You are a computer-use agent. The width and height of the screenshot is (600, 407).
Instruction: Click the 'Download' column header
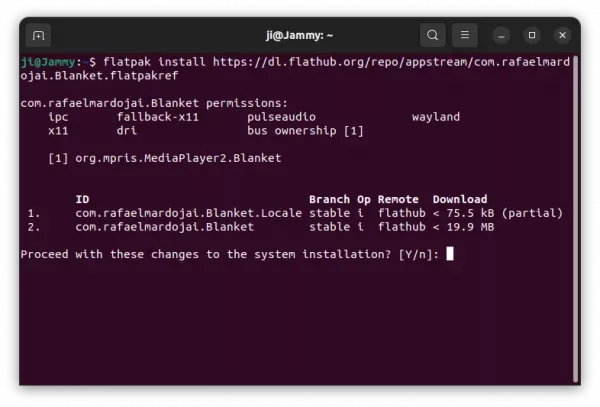point(460,199)
